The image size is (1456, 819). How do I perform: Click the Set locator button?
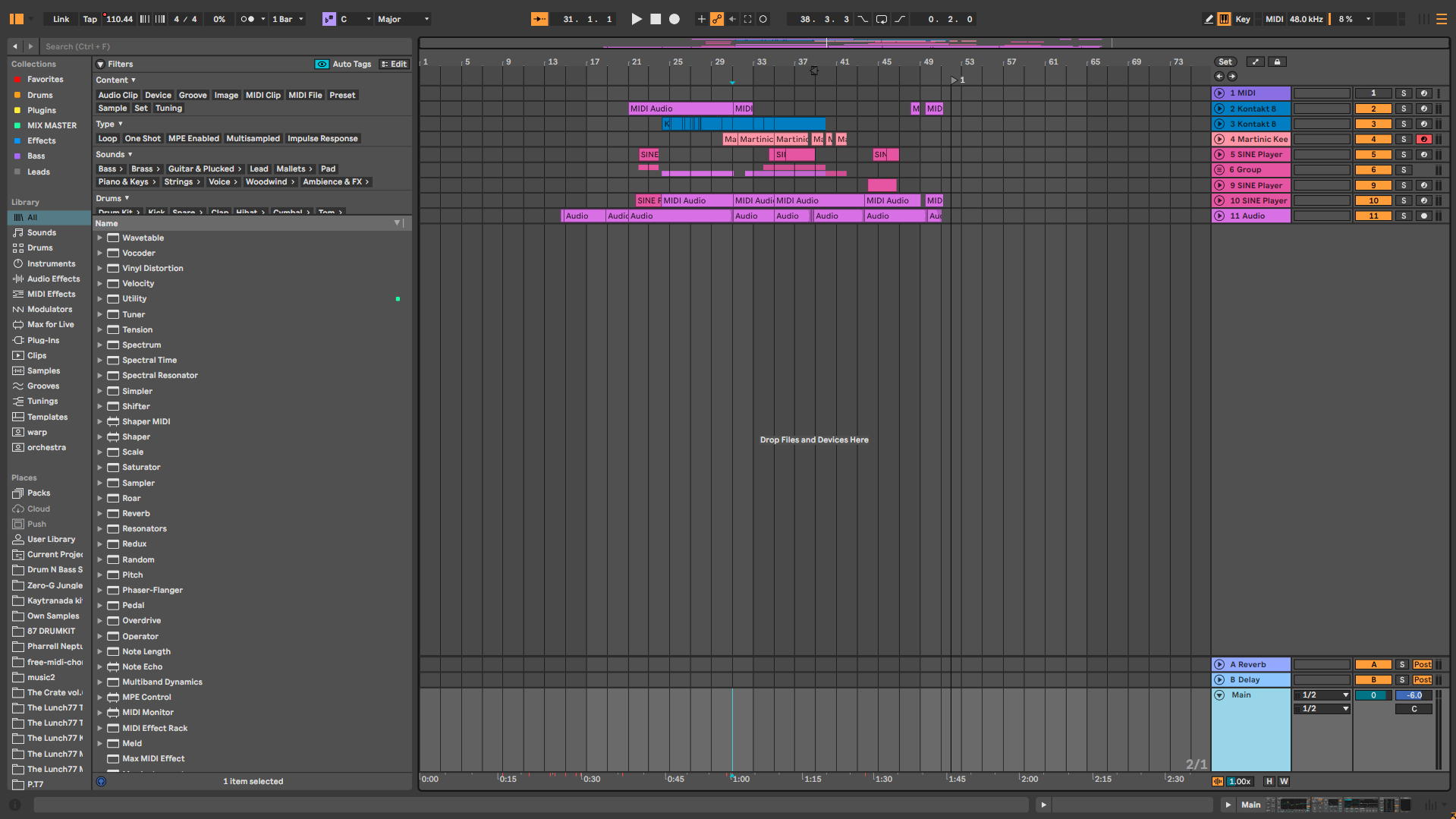(1225, 62)
